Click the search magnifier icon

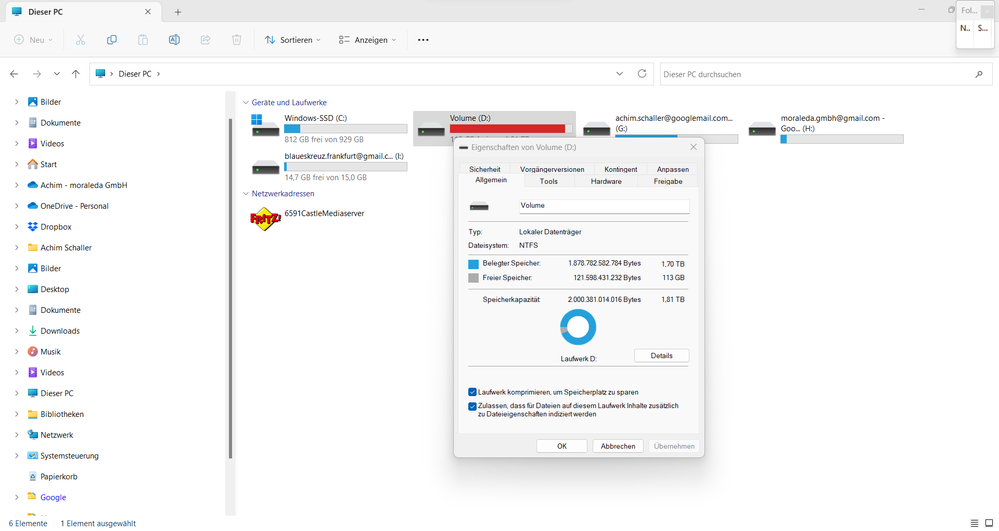(x=979, y=75)
